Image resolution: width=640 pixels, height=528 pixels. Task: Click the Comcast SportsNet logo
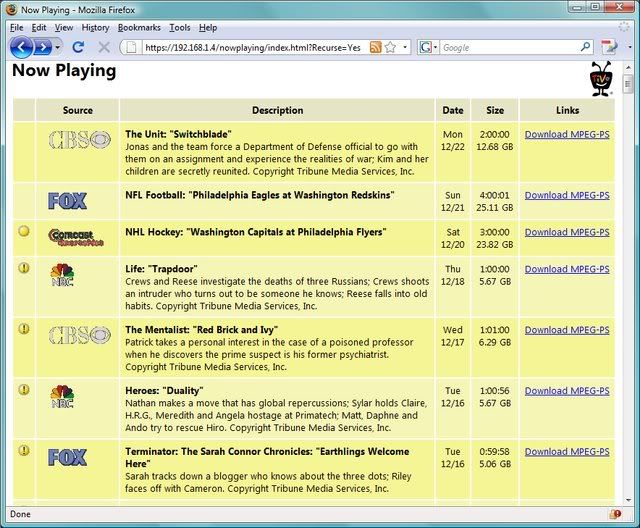pyautogui.click(x=76, y=237)
